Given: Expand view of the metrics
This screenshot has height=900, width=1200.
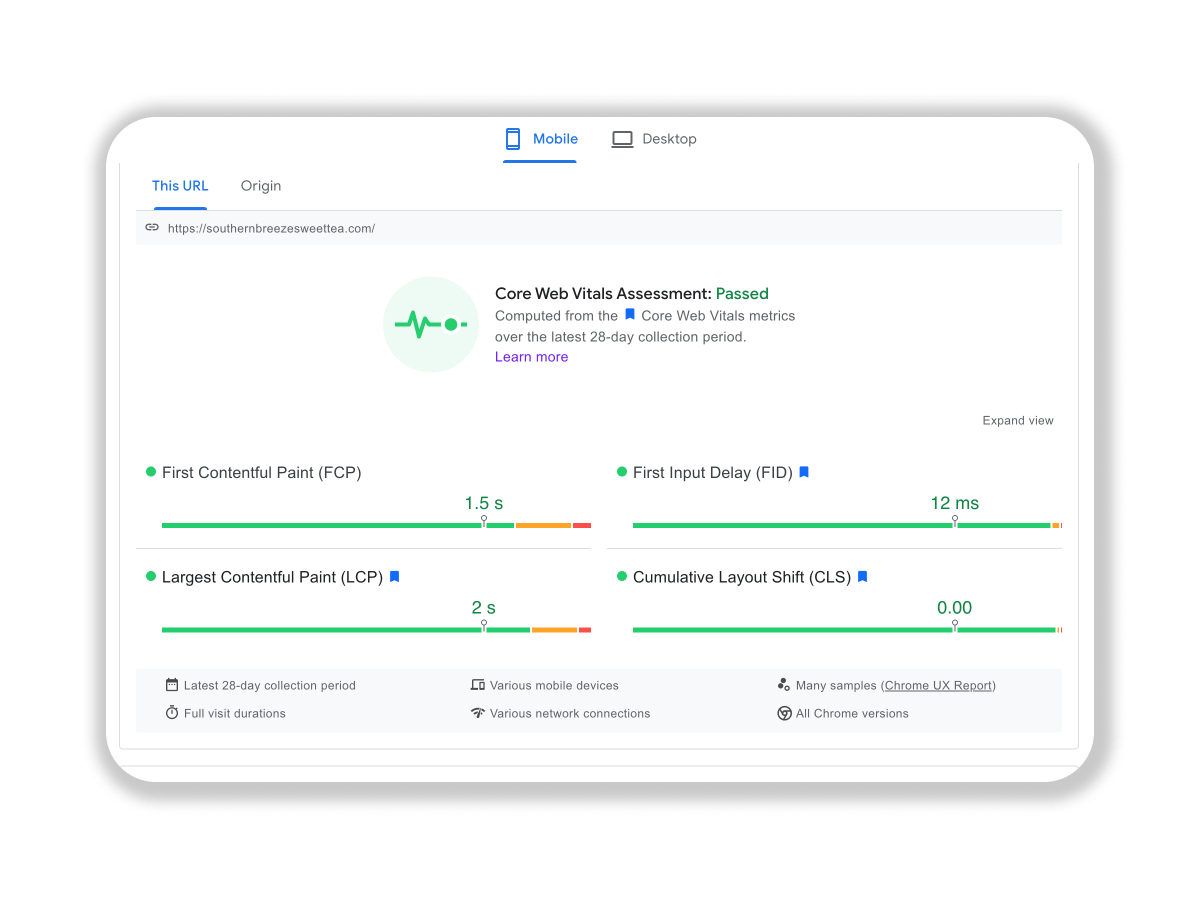Looking at the screenshot, I should (x=1017, y=420).
